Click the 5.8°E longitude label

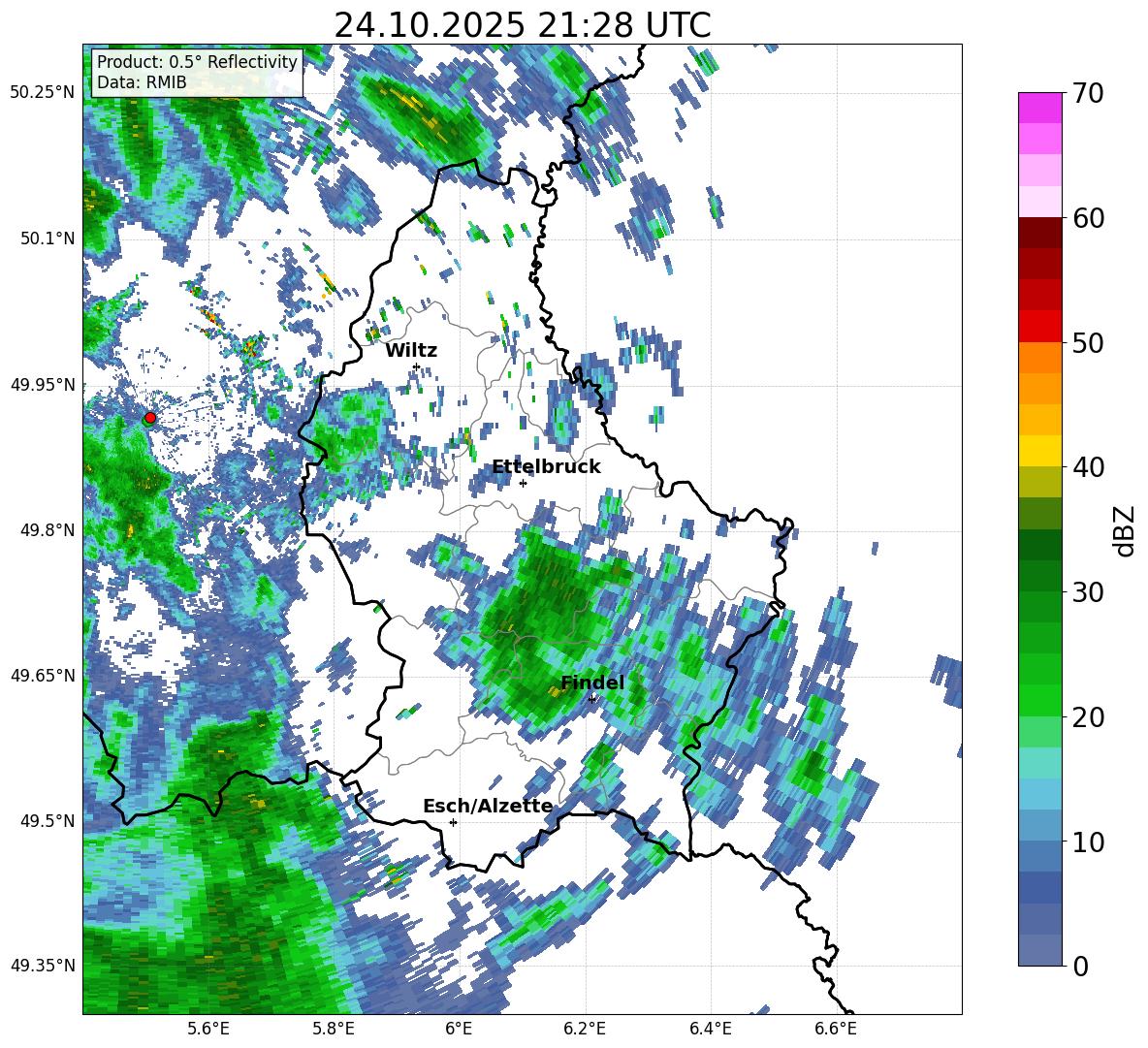[334, 1029]
